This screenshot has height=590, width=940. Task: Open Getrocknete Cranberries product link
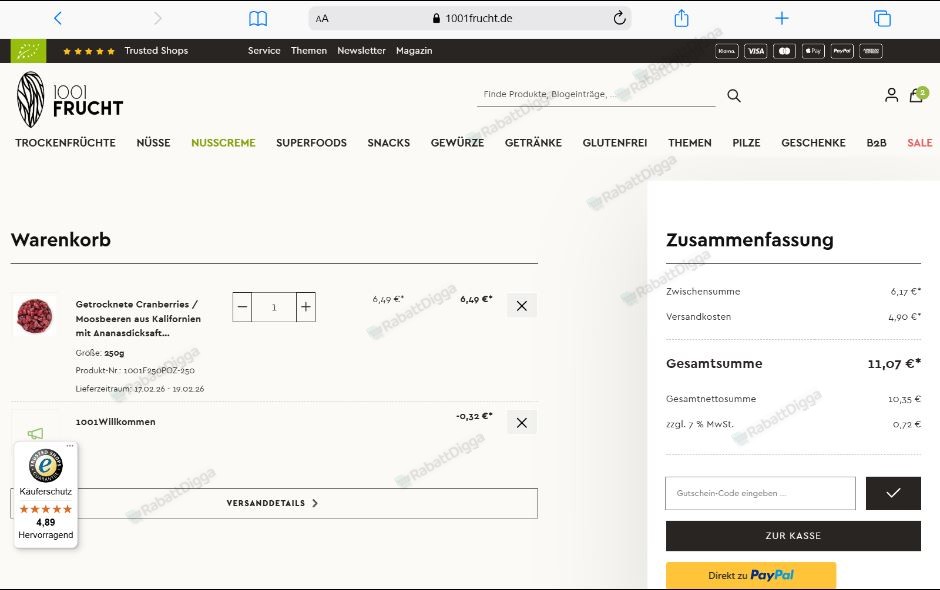(138, 318)
